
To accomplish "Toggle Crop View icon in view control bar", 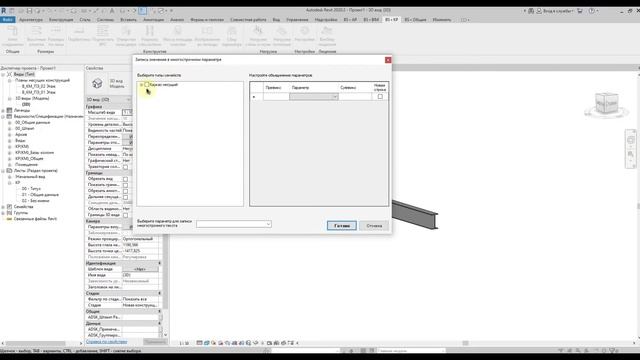I will pos(234,343).
